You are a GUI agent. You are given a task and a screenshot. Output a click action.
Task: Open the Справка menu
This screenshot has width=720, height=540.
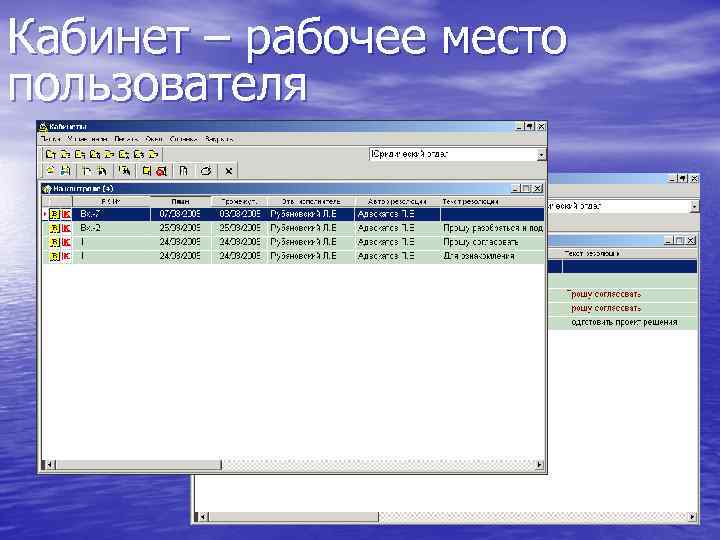[x=183, y=139]
